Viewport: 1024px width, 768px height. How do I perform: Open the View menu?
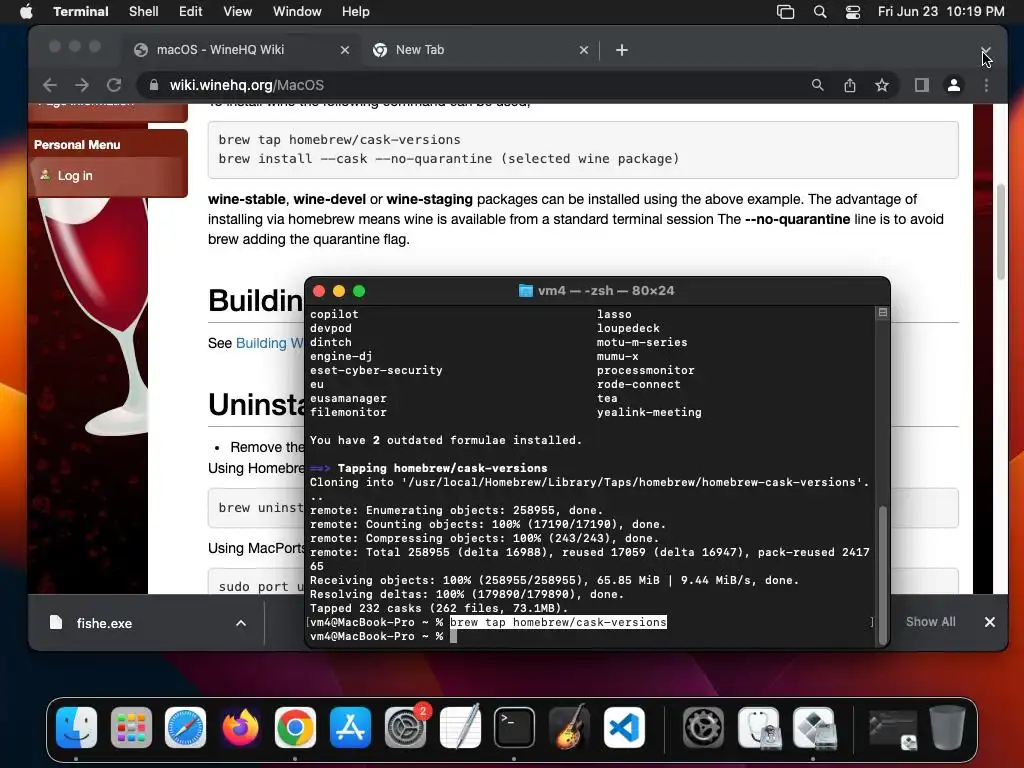[237, 12]
